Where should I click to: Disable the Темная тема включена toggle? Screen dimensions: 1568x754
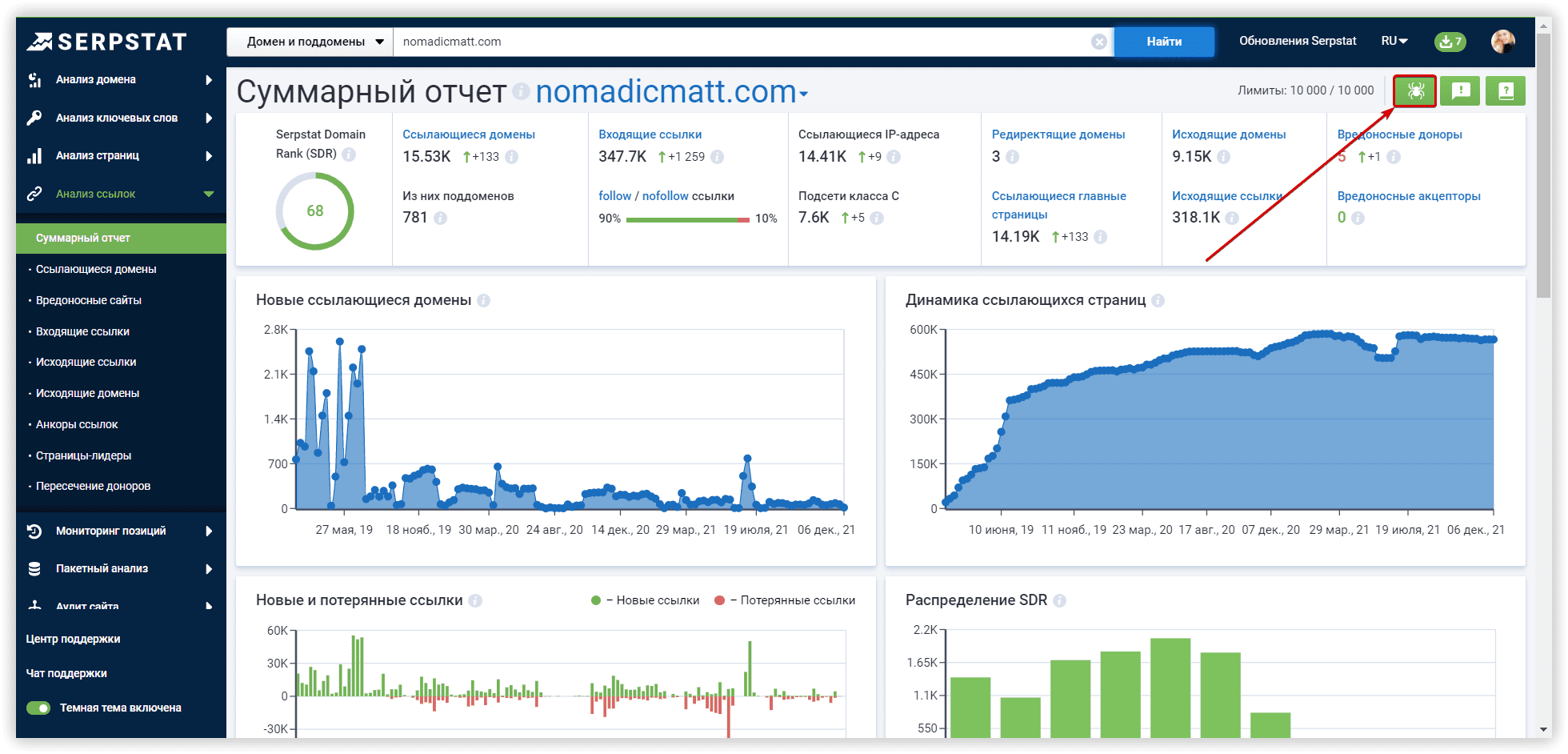38,708
